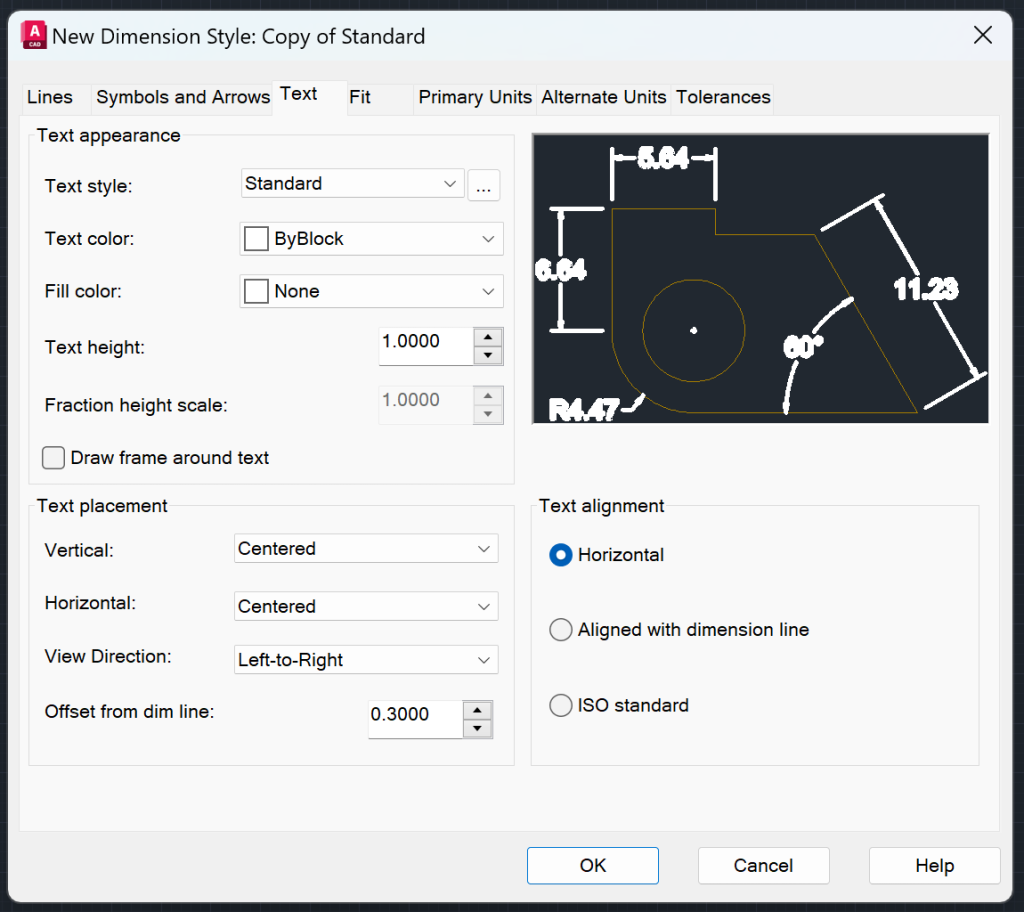Open the Tolerances tab
The image size is (1024, 912).
click(722, 97)
